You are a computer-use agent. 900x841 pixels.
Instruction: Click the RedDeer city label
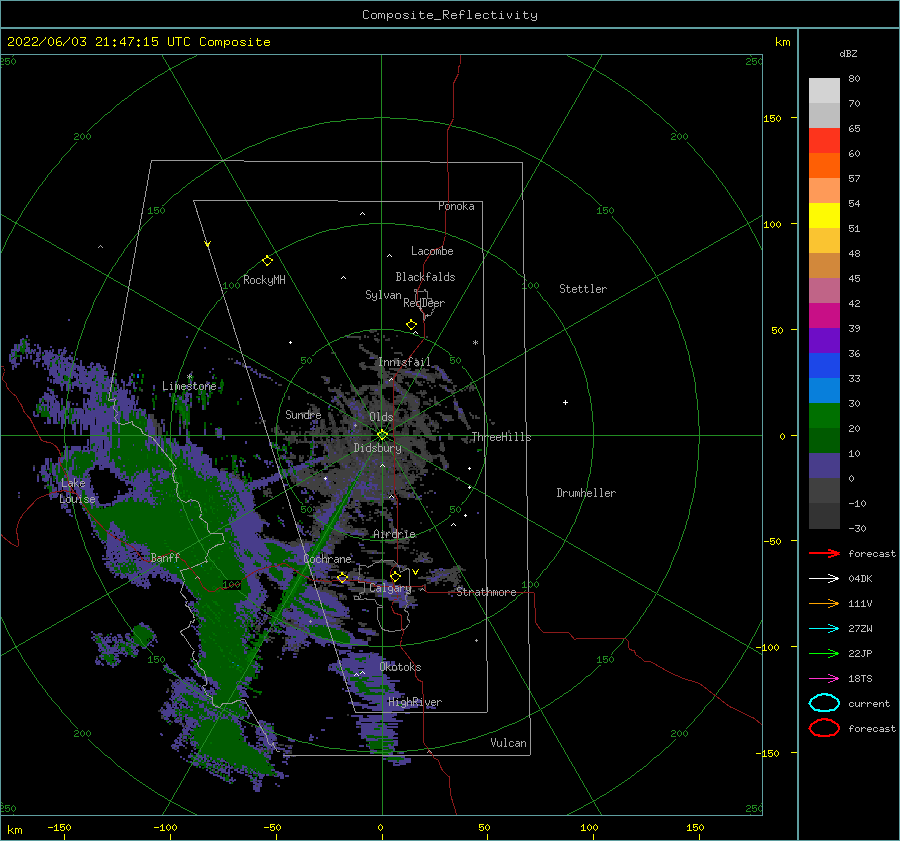tap(424, 303)
